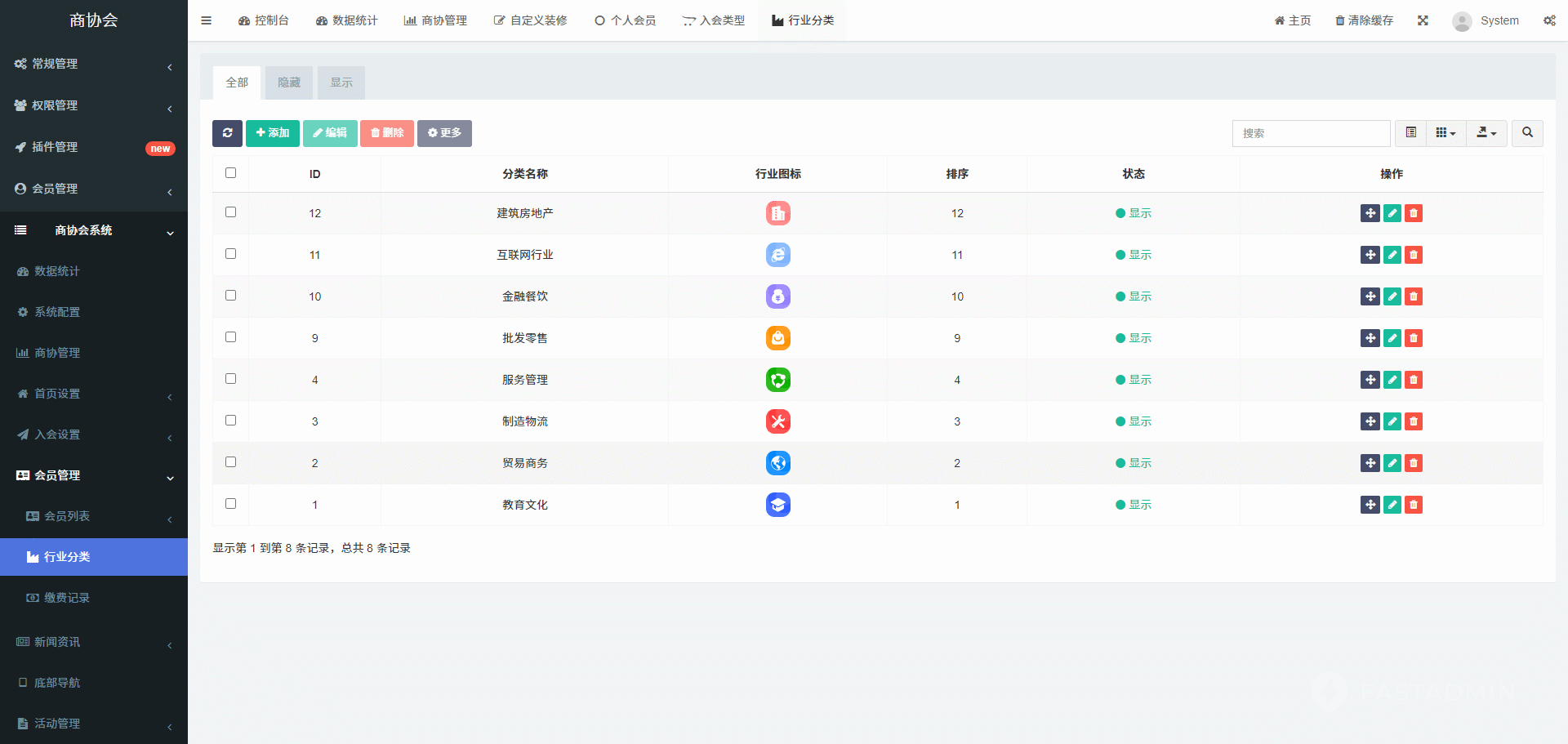The image size is (1568, 744).
Task: Click the search magnifier icon button
Action: click(x=1527, y=133)
